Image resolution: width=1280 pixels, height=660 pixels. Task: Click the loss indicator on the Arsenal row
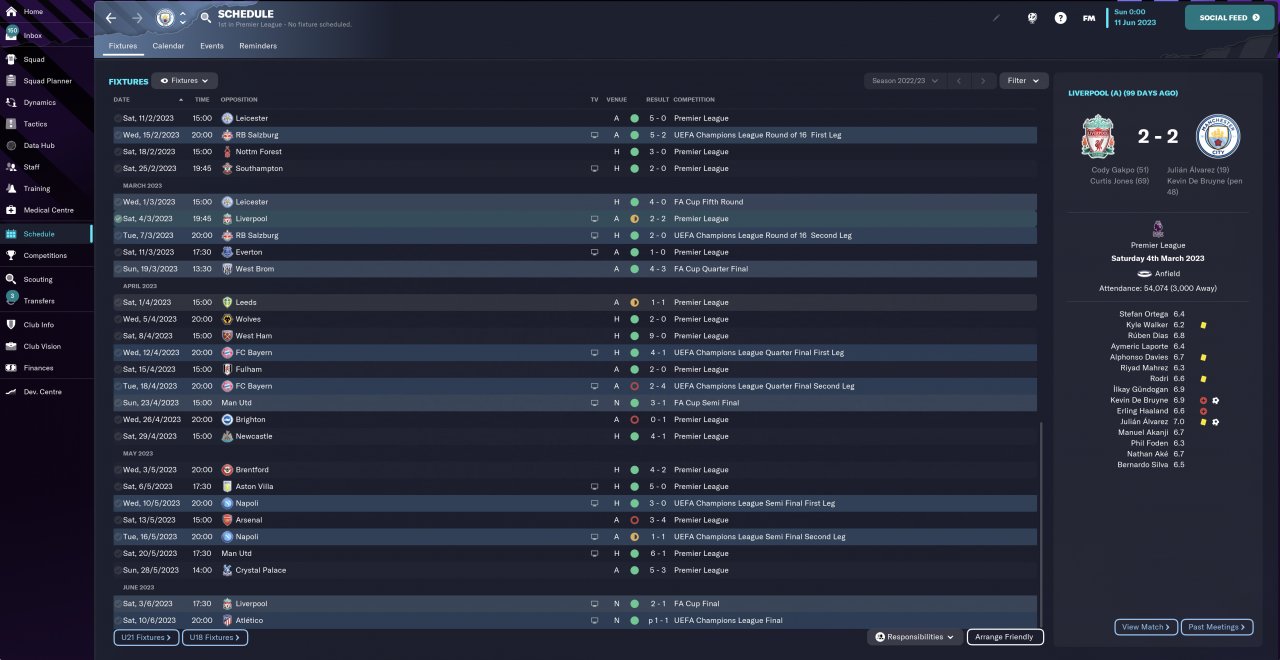634,520
